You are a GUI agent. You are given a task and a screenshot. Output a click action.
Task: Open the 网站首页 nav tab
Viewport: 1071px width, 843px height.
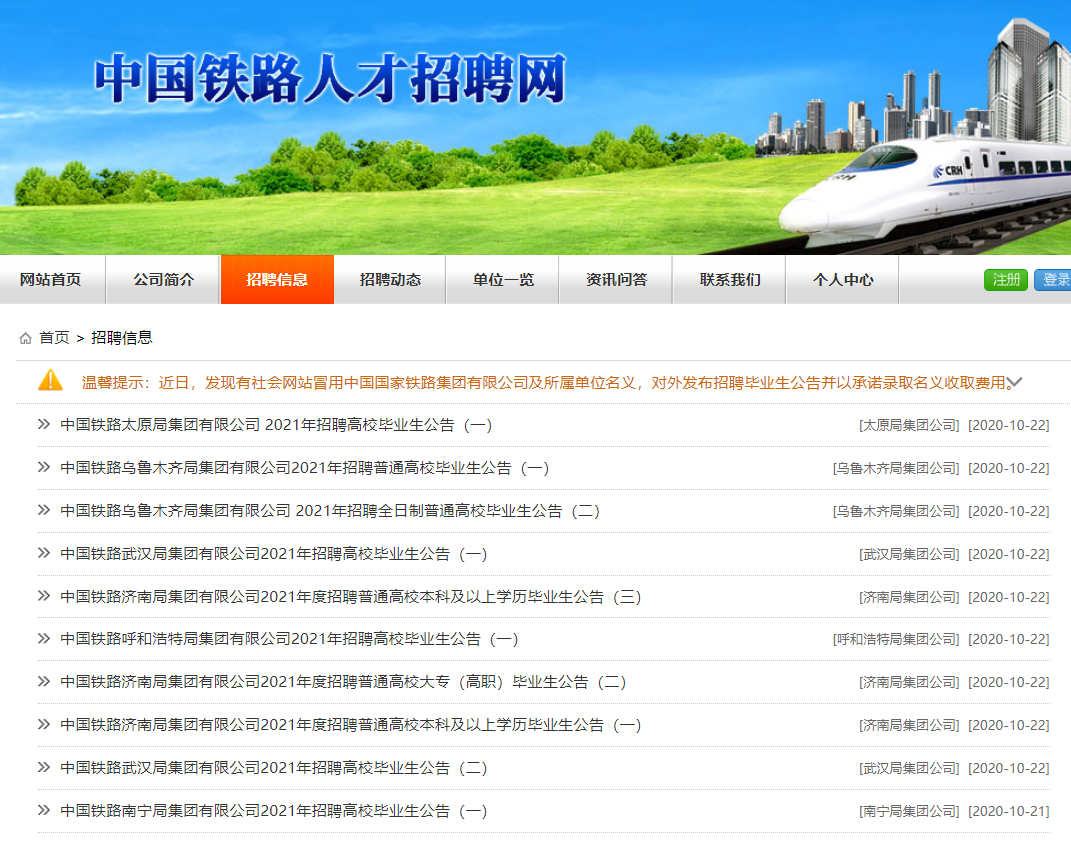point(51,279)
